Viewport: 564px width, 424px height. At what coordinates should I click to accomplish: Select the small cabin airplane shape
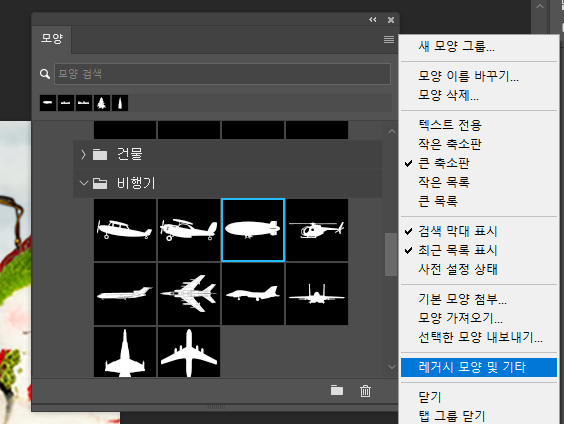point(125,230)
